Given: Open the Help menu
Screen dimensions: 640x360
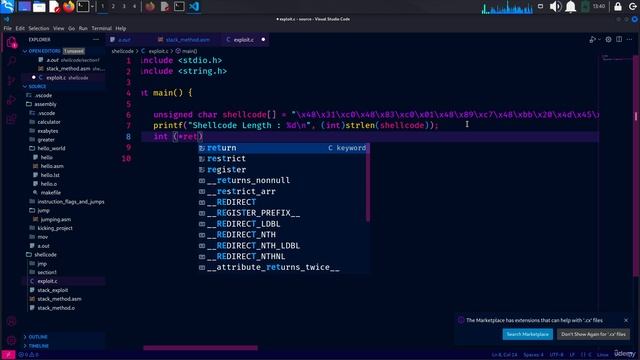Looking at the screenshot, I should click(x=120, y=29).
